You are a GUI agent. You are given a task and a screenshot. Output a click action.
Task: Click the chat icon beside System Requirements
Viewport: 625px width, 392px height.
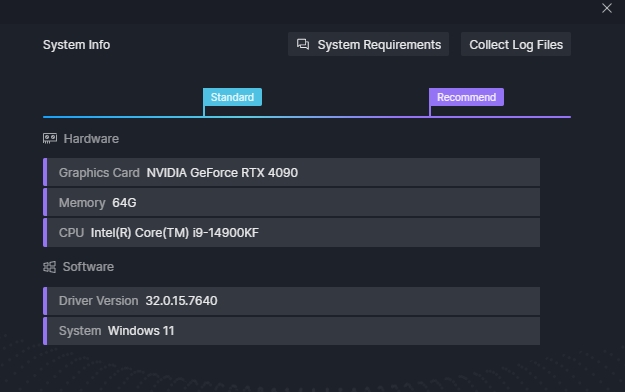[x=303, y=44]
